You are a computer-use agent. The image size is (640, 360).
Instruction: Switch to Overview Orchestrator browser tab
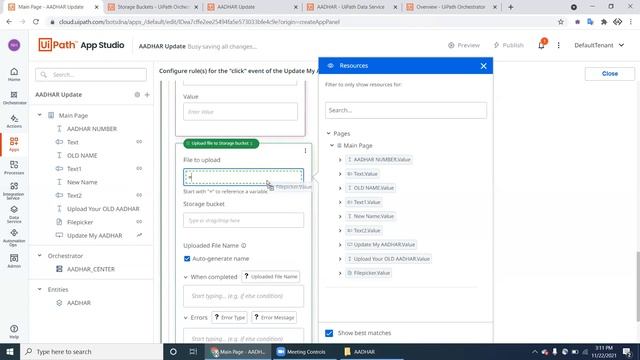click(451, 7)
